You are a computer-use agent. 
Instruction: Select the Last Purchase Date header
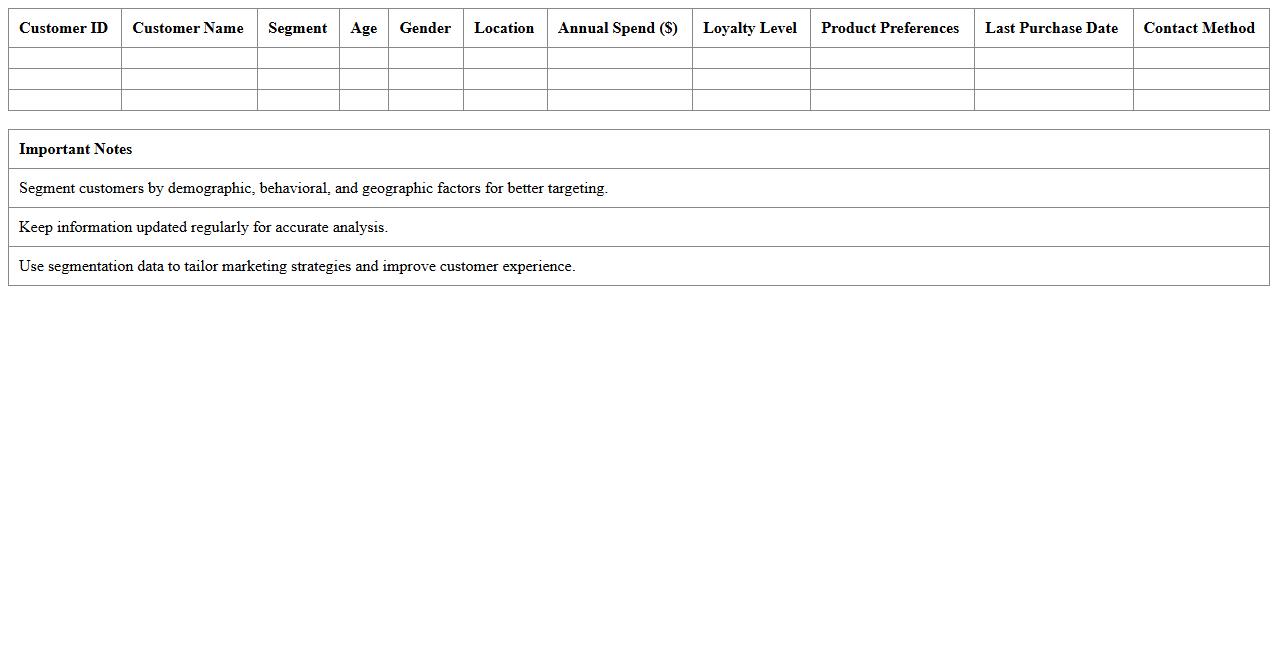pyautogui.click(x=1051, y=28)
